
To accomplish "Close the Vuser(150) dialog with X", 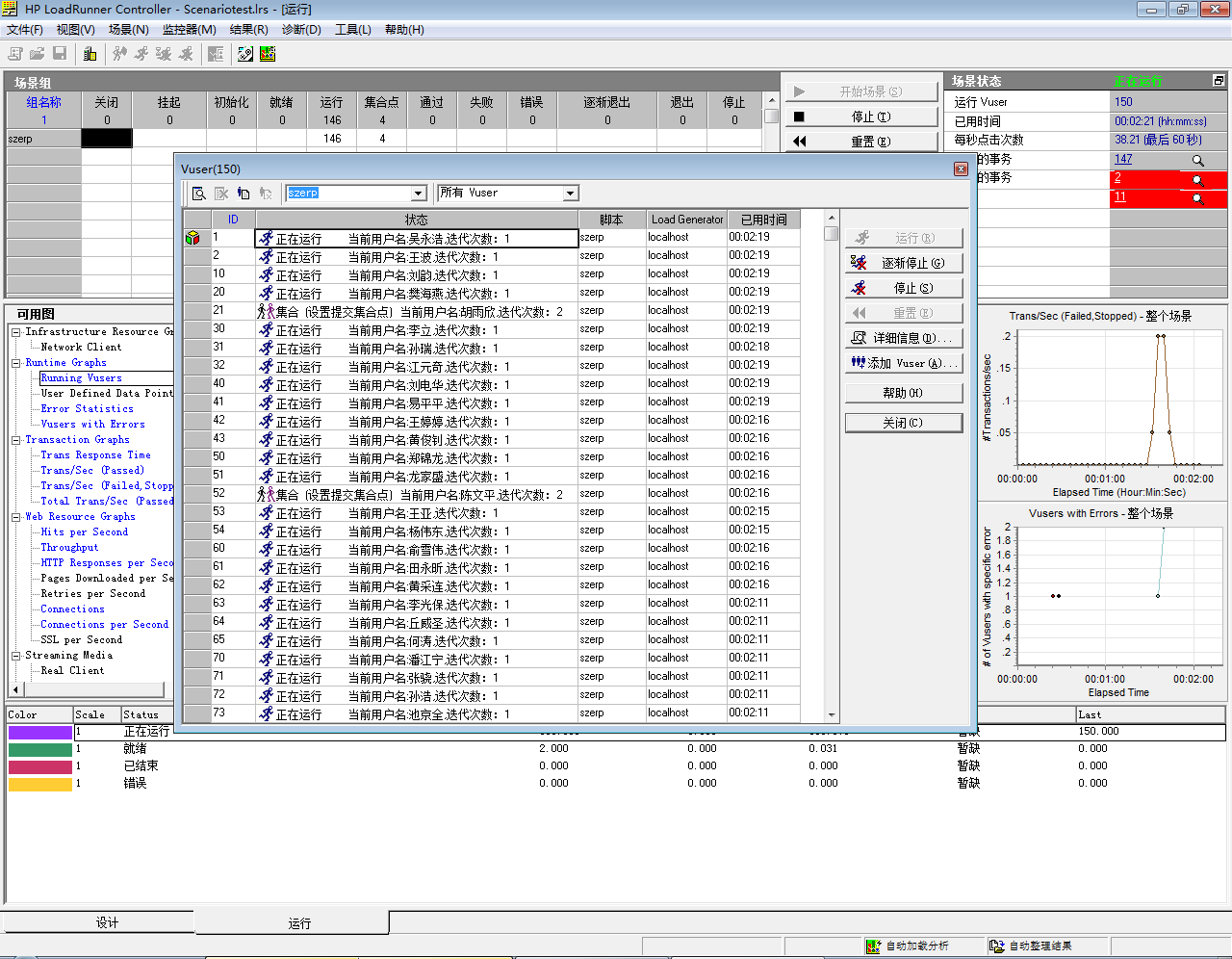I will pos(961,168).
